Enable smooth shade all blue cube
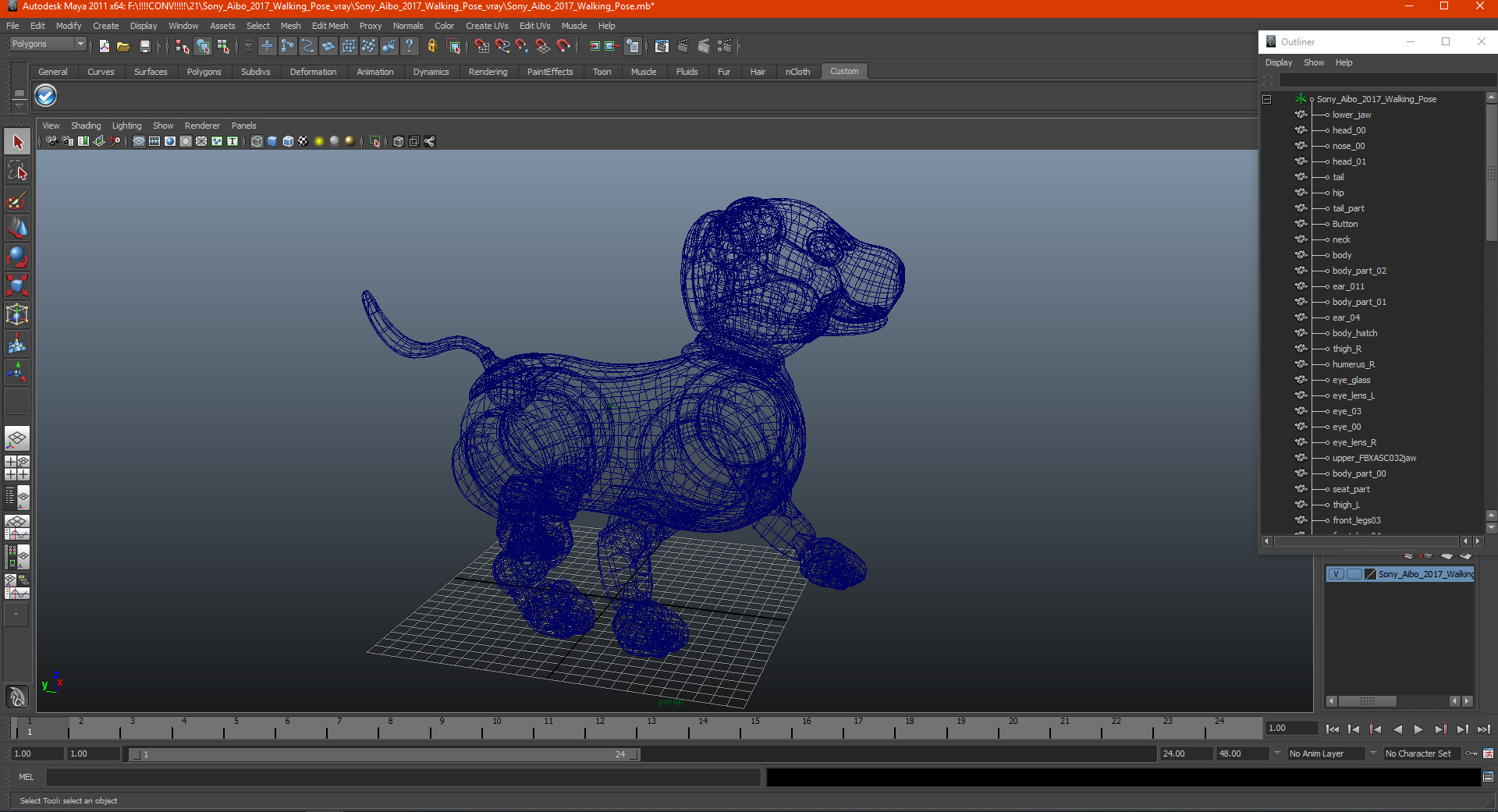1498x812 pixels. (272, 141)
